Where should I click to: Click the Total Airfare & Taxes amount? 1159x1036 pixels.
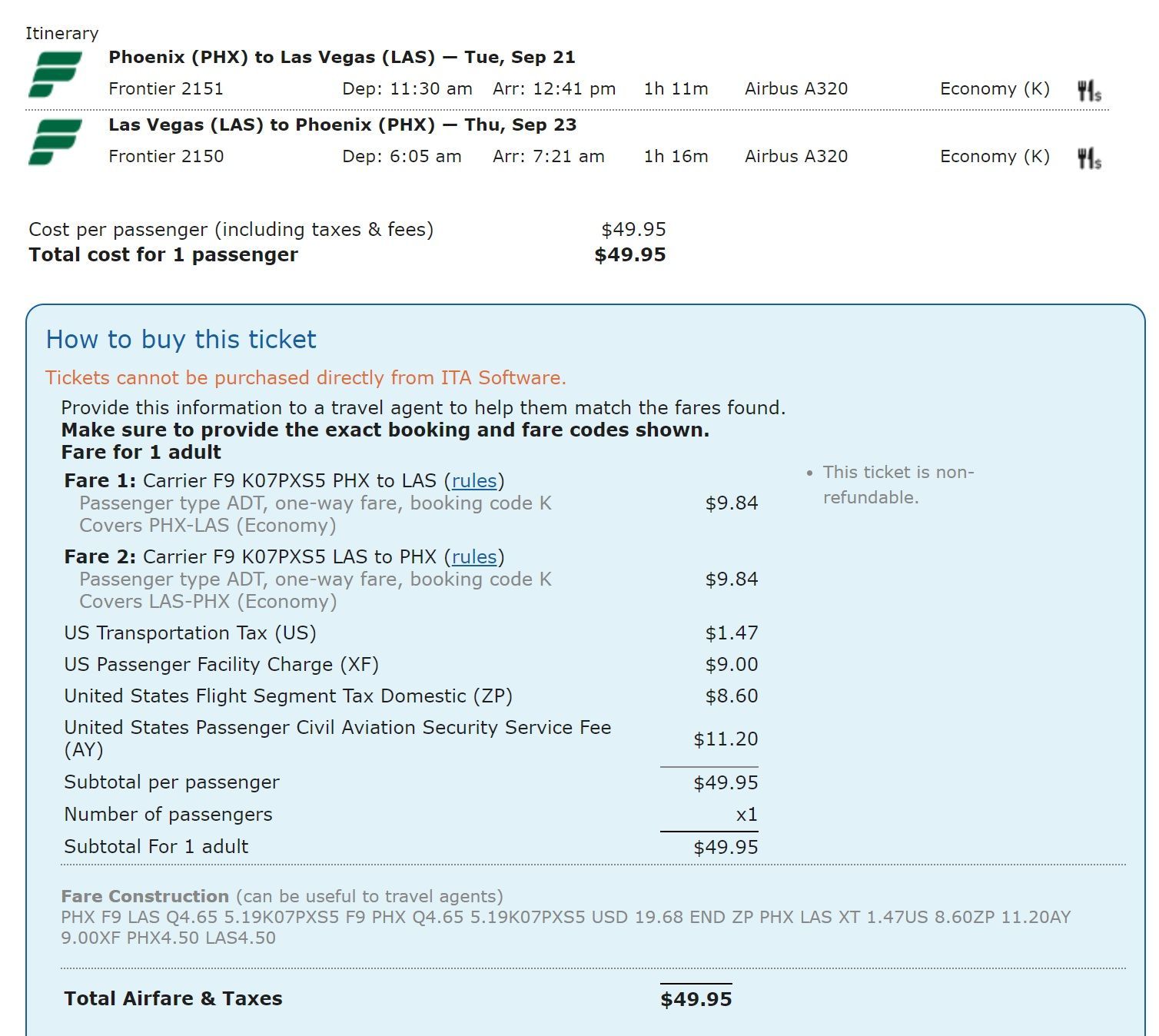click(x=696, y=999)
